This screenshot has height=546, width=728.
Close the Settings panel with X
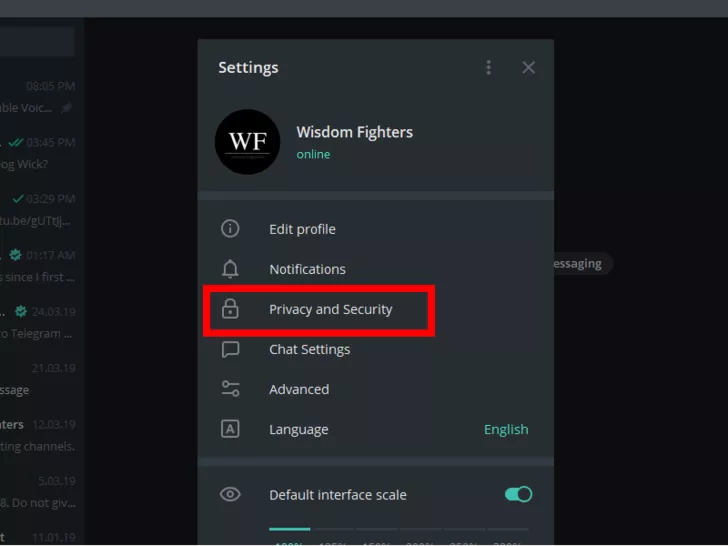pos(528,68)
